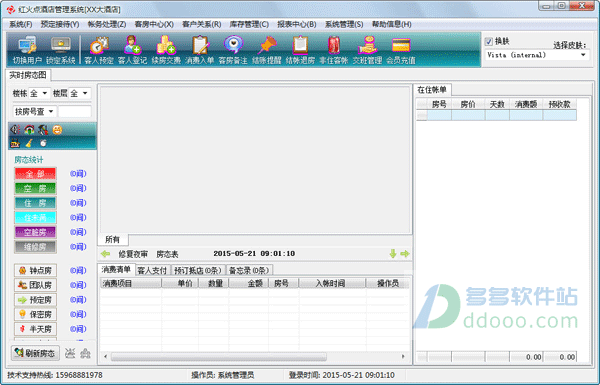600x385 pixels.
Task: Click the 切换用户 switch user icon
Action: pos(27,50)
